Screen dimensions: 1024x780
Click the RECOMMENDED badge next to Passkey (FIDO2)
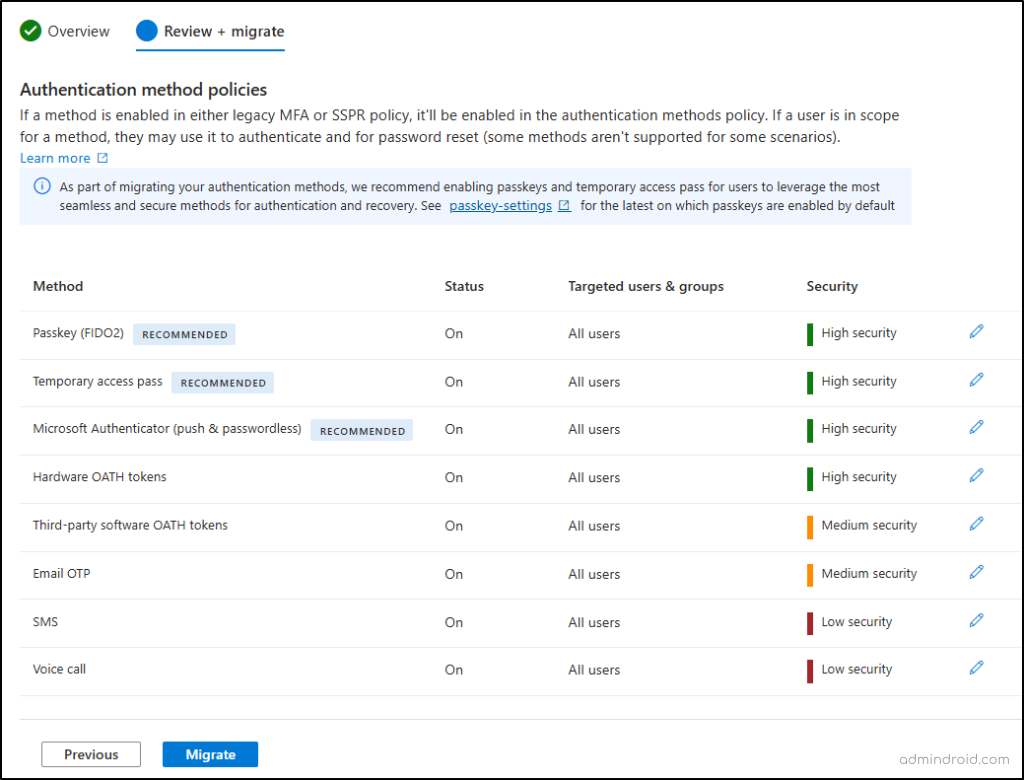tap(184, 334)
